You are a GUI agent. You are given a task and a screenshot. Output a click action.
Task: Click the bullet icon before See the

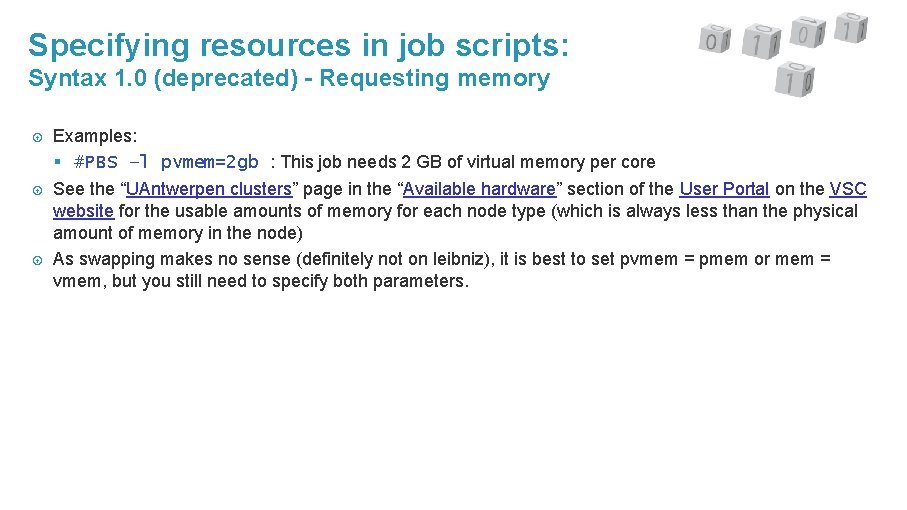(x=38, y=190)
